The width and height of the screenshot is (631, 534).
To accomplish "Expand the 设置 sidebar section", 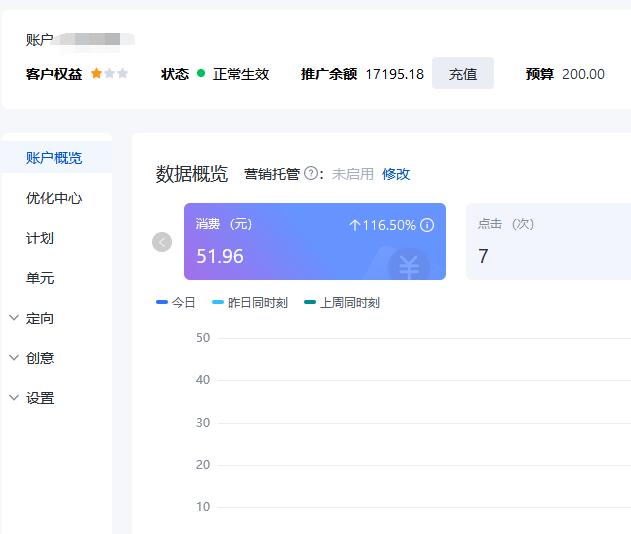I will 40,398.
